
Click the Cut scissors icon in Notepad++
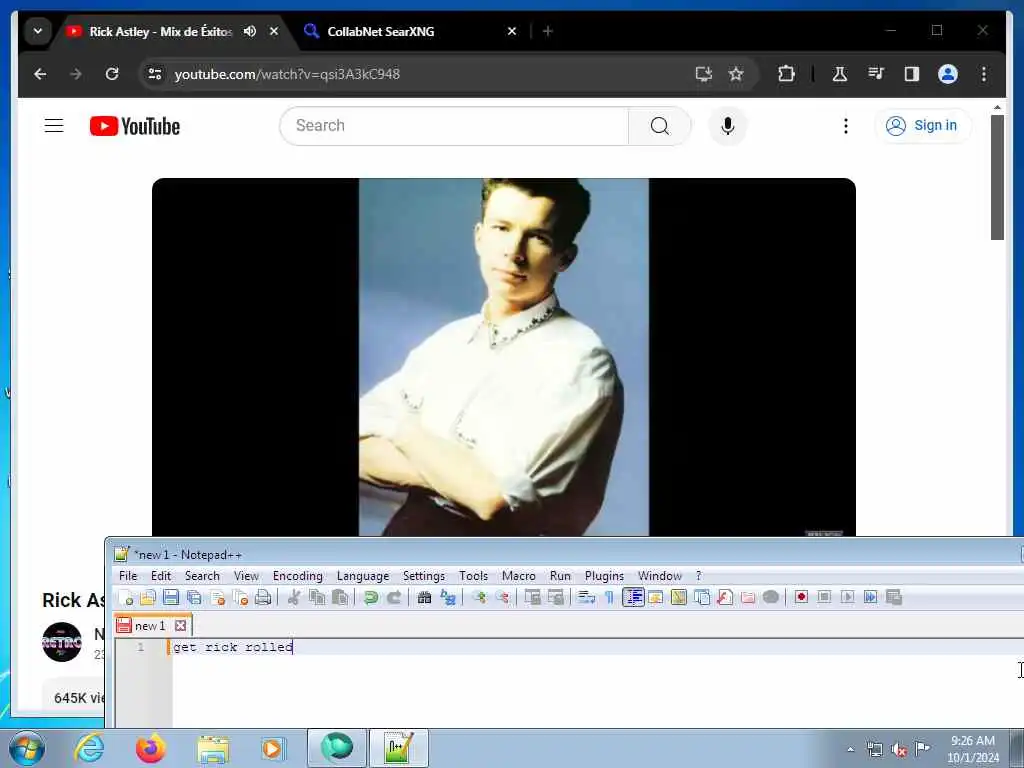[x=294, y=598]
